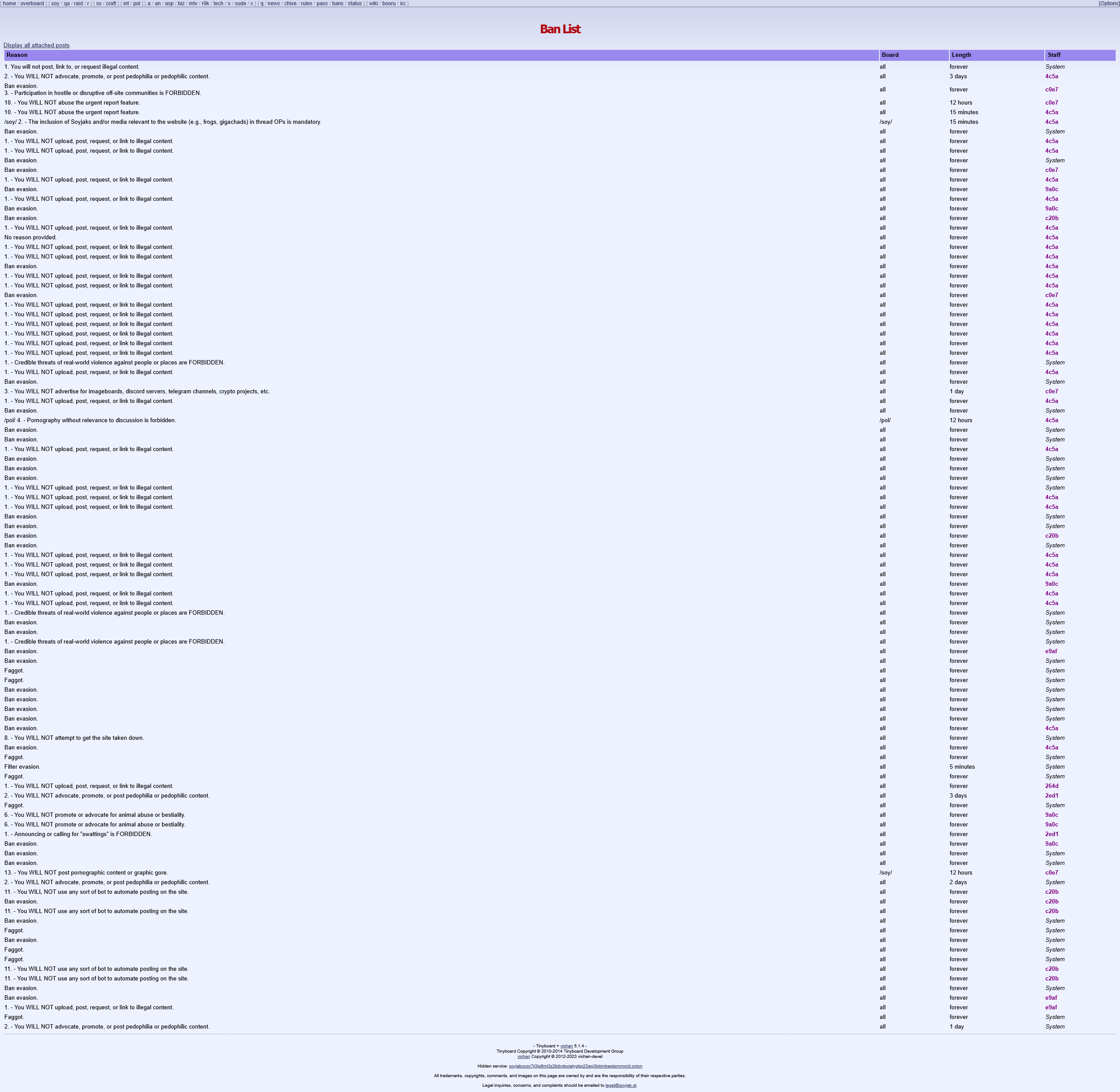This screenshot has height=1092, width=1120.
Task: Click staff ID 264d
Action: 1051,786
